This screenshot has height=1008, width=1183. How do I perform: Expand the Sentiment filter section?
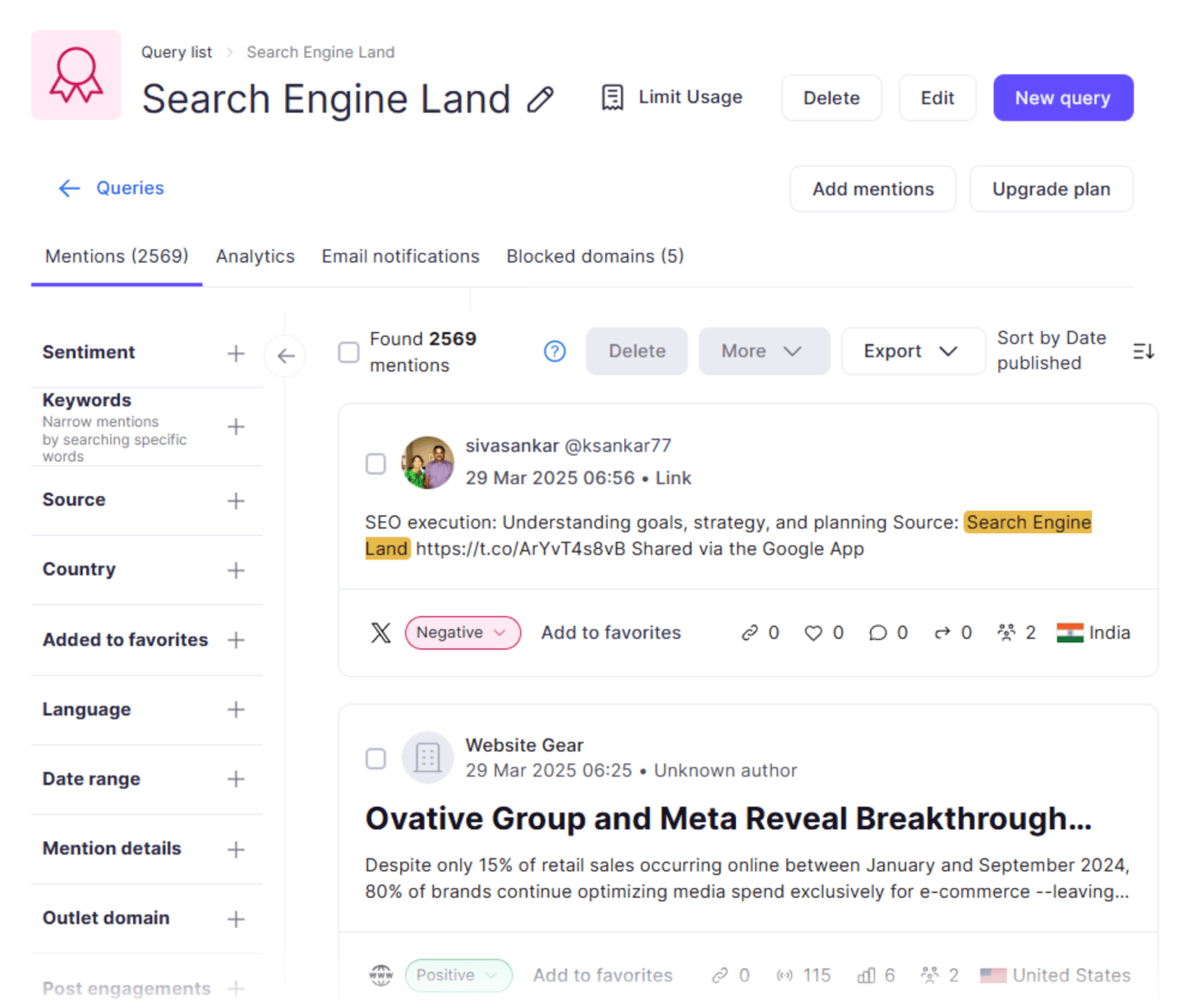[x=236, y=353]
